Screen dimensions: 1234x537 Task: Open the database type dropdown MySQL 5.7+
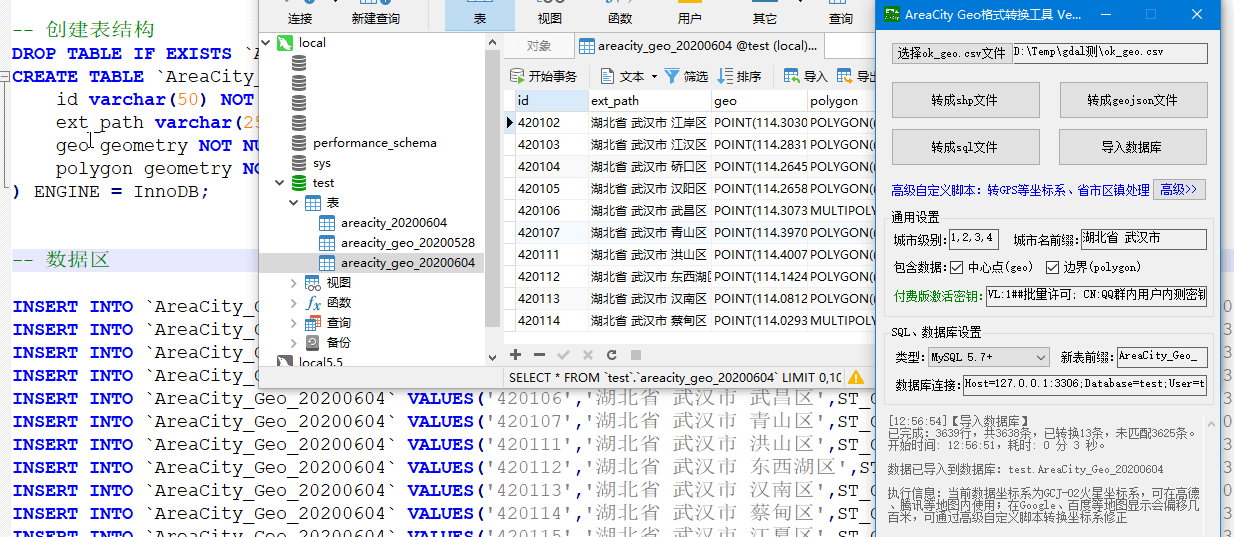(987, 357)
